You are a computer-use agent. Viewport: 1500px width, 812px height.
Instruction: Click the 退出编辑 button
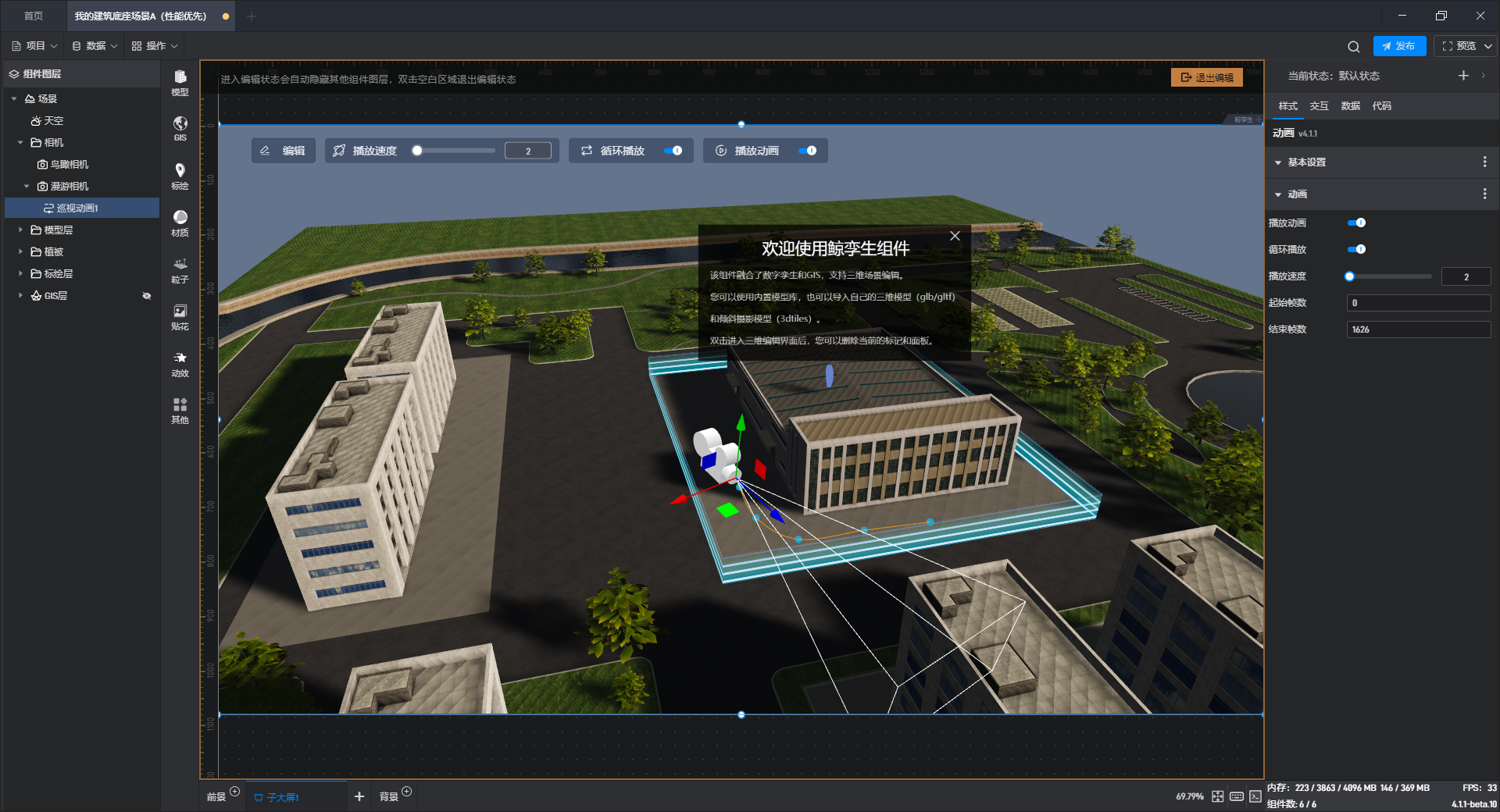[x=1206, y=77]
